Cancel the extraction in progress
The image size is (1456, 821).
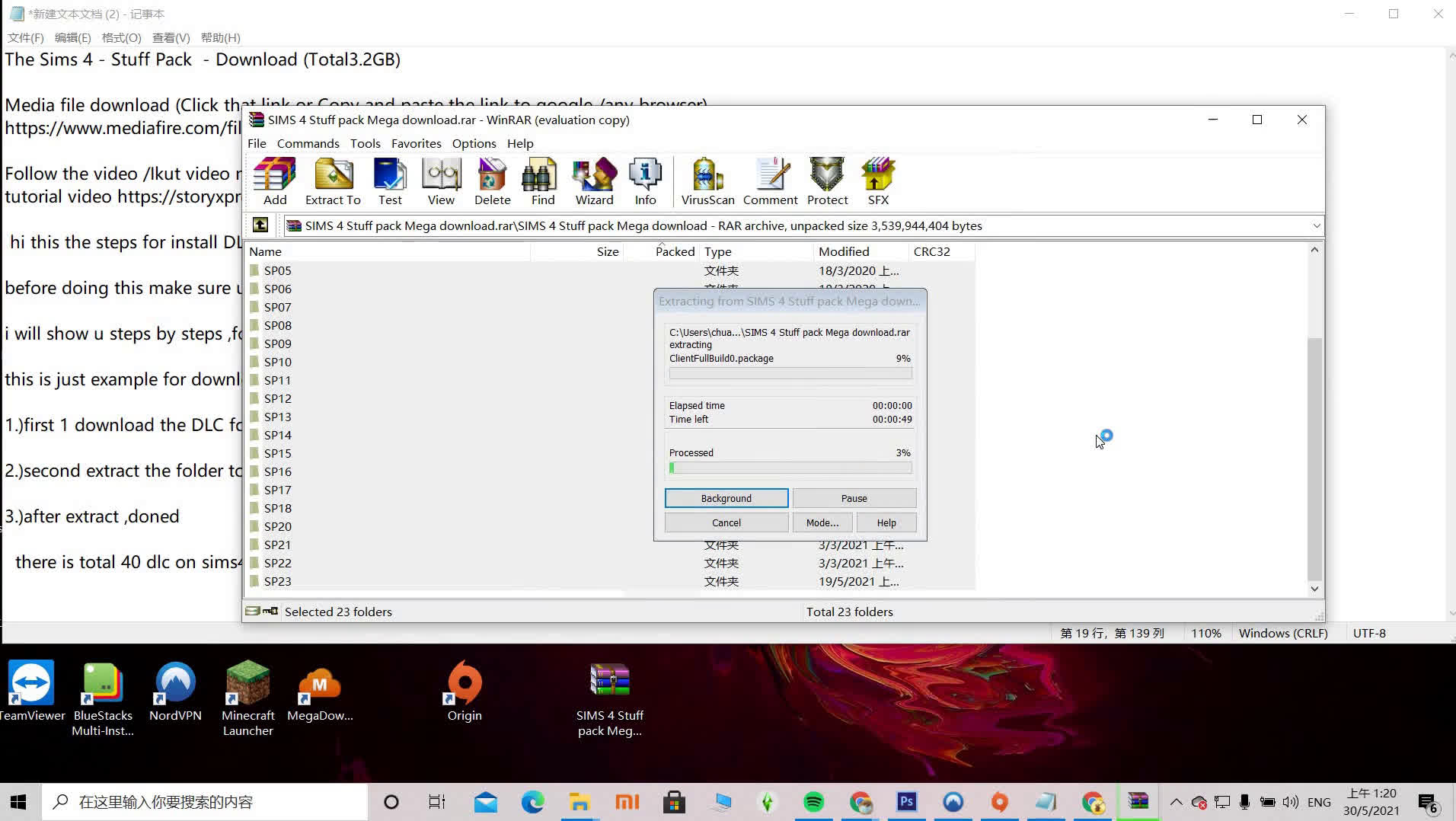[x=726, y=522]
